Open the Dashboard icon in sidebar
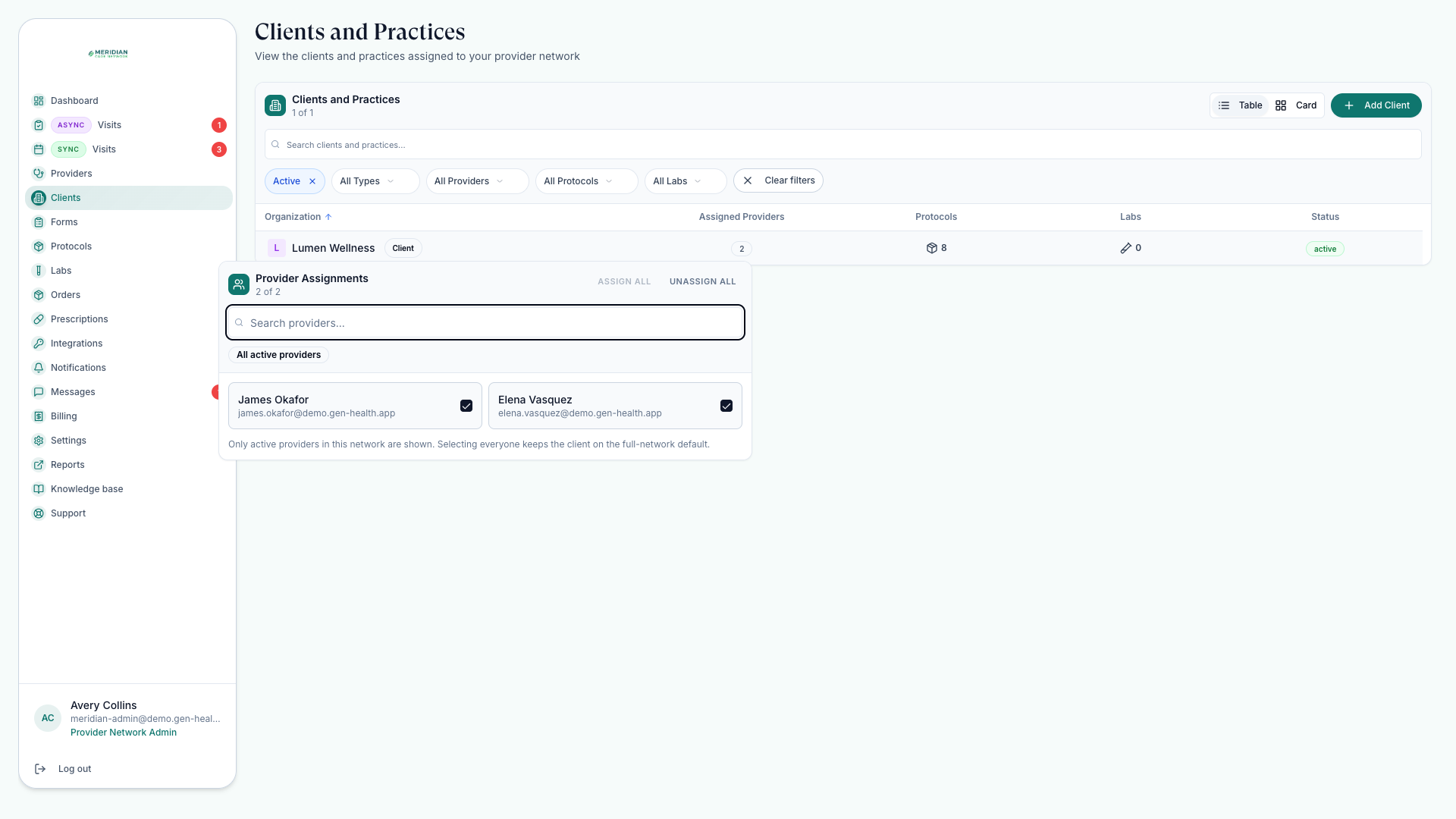The height and width of the screenshot is (819, 1456). coord(39,101)
